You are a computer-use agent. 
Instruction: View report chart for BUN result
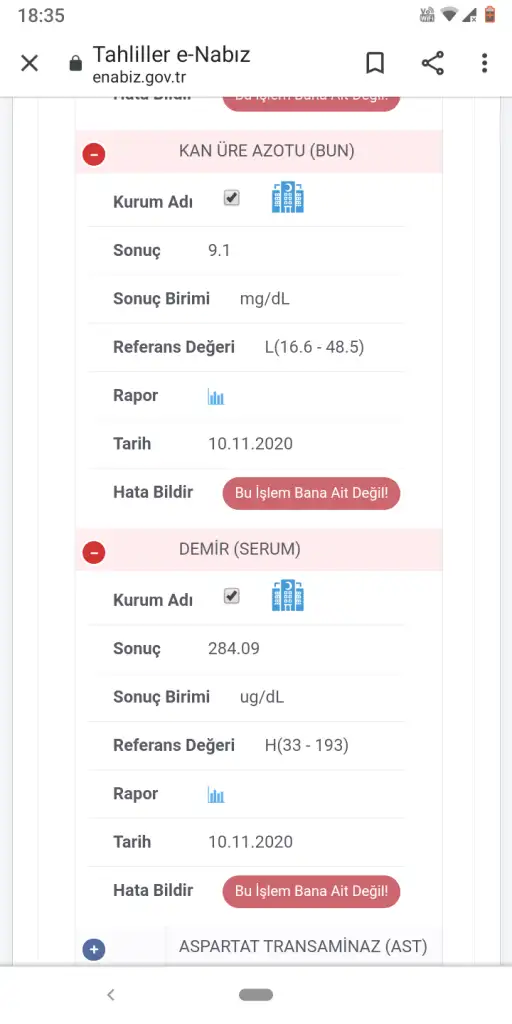[x=216, y=396]
